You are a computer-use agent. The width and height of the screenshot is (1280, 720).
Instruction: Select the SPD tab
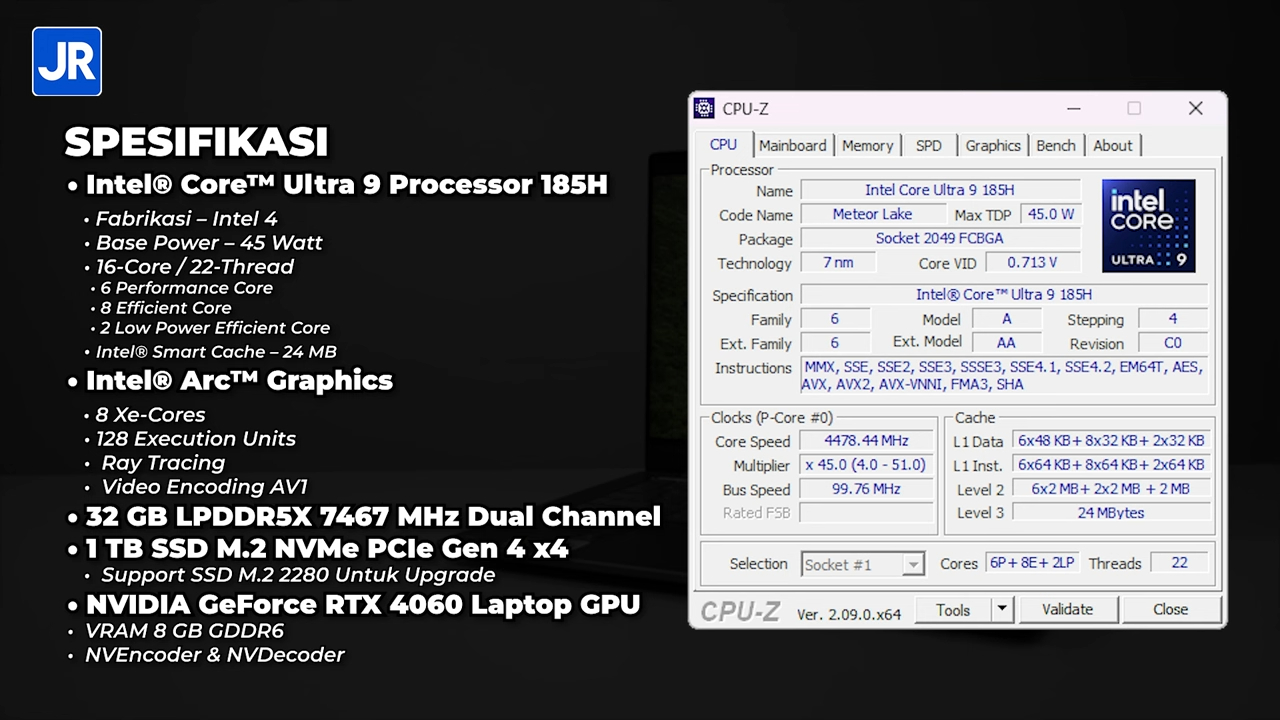pos(928,146)
